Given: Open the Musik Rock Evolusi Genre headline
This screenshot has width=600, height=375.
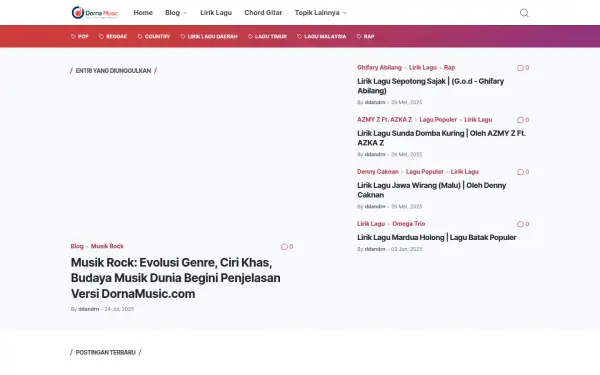Looking at the screenshot, I should pos(176,278).
